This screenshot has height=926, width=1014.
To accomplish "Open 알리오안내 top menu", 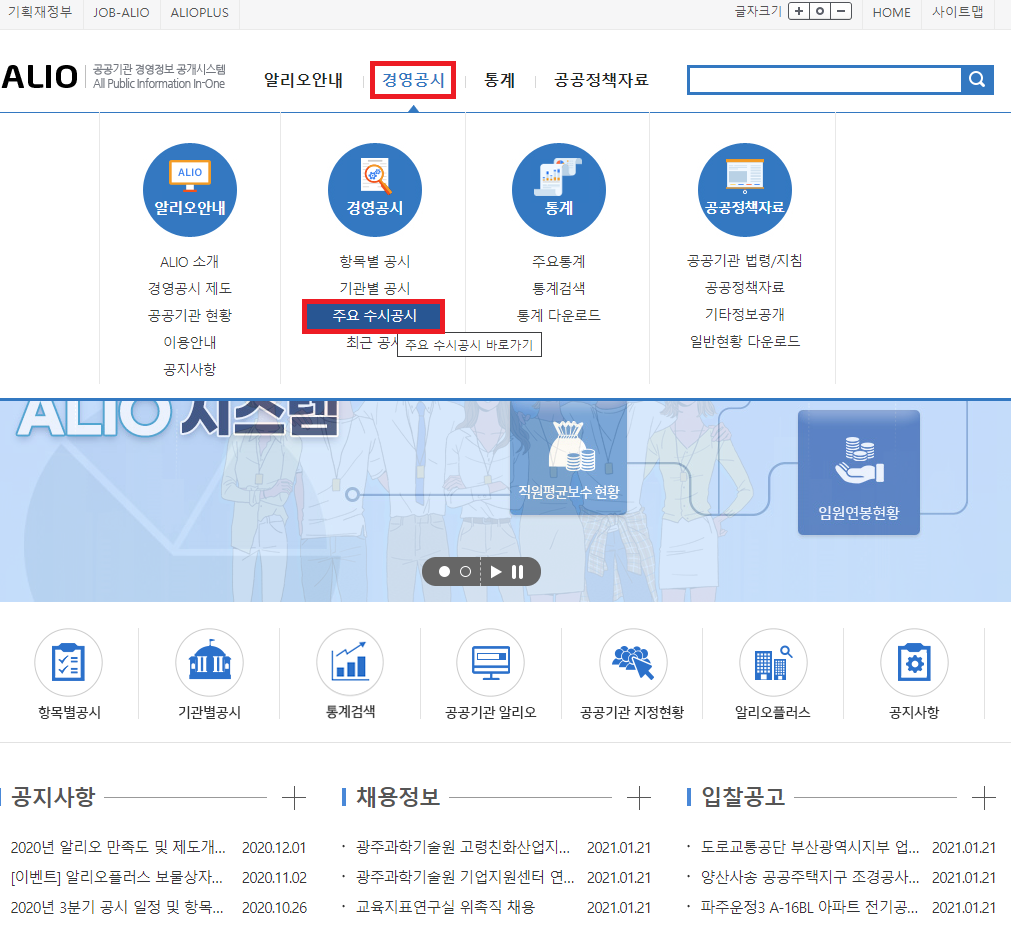I will click(303, 80).
